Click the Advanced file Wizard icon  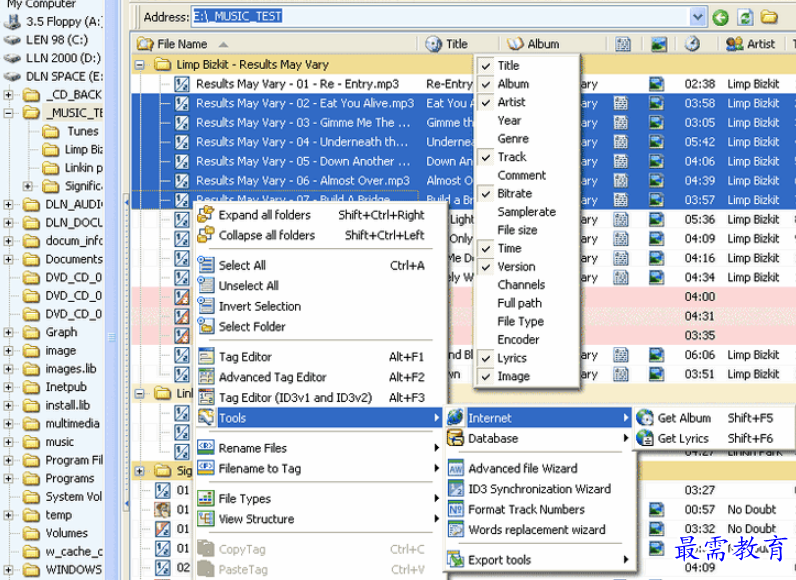[456, 468]
